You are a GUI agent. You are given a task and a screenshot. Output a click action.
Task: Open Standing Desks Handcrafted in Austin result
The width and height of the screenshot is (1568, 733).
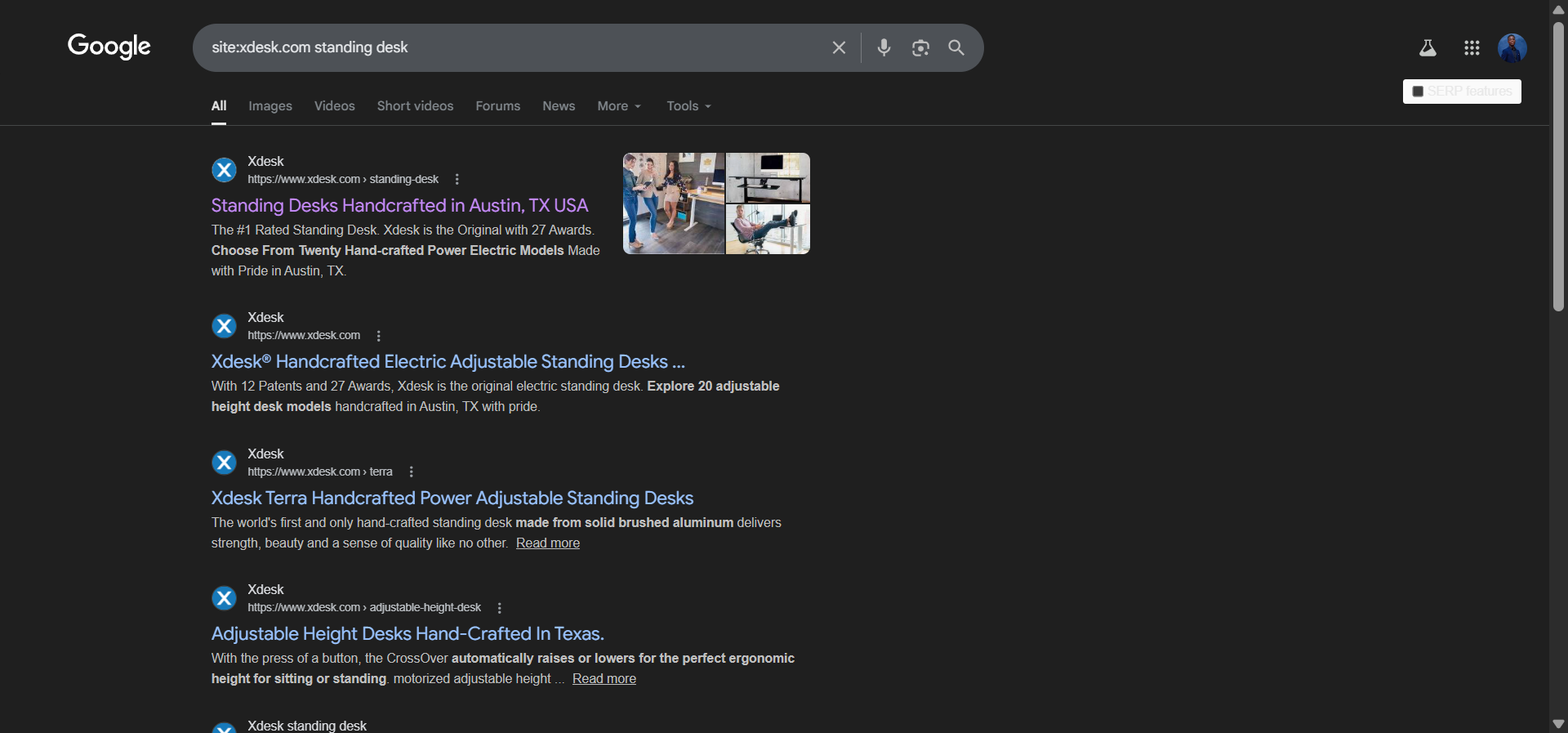tap(399, 205)
